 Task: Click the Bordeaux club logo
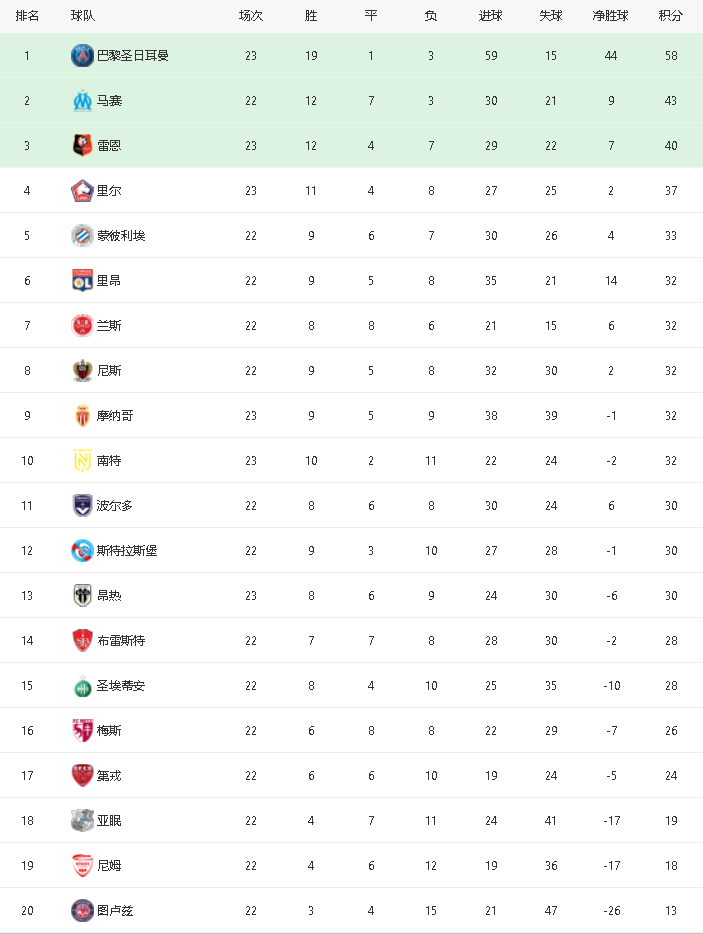[82, 506]
